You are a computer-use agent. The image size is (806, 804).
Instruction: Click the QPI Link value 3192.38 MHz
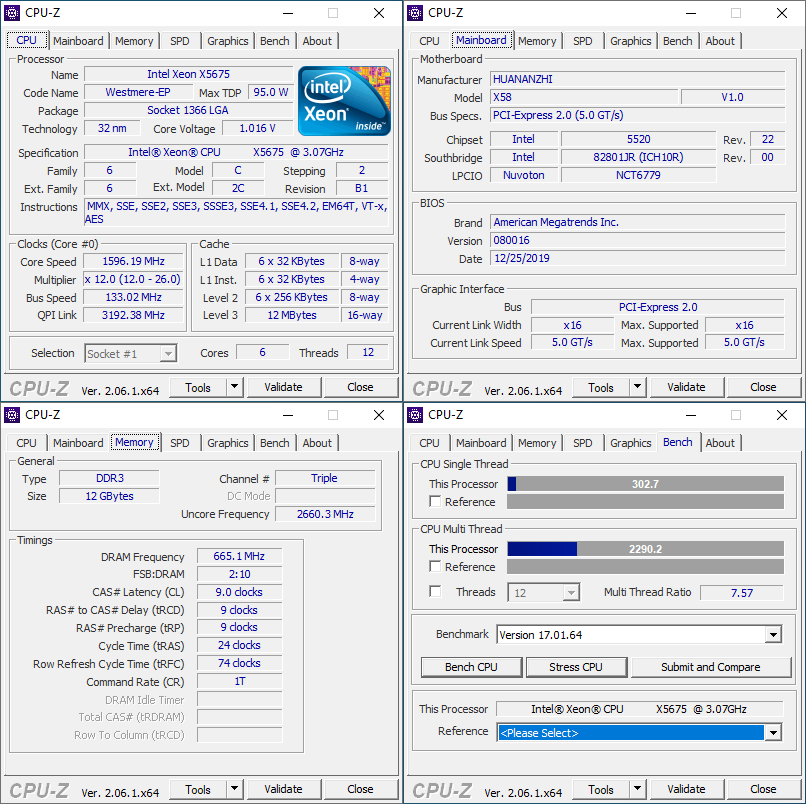[x=133, y=315]
